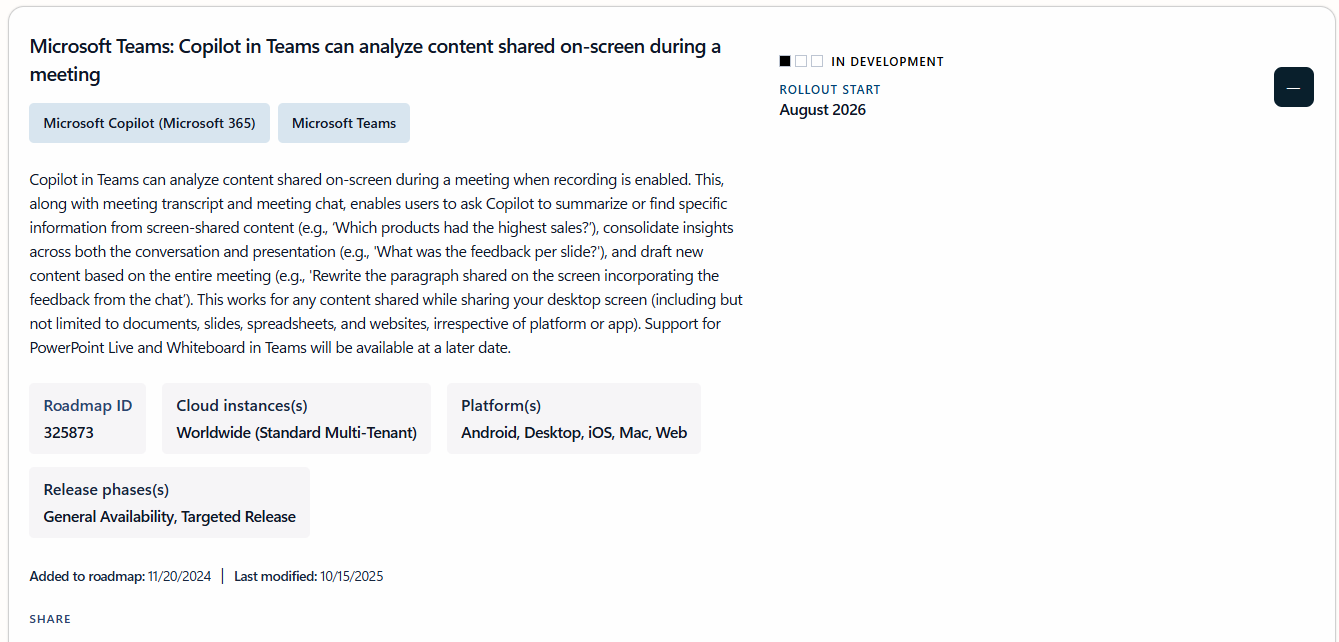Click the SHARE section label
The width and height of the screenshot is (1339, 642).
pos(50,619)
